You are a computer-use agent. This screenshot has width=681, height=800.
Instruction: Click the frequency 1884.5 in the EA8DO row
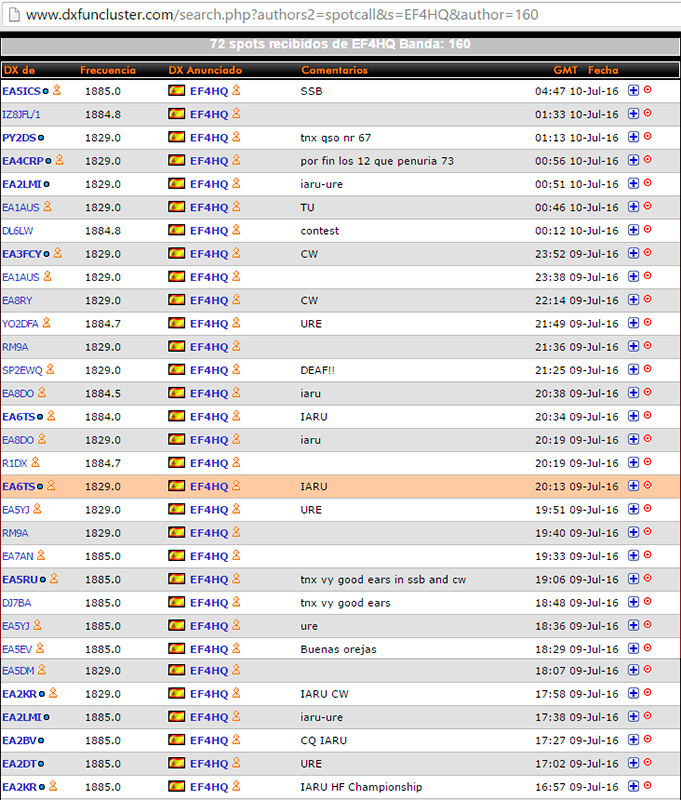point(103,394)
